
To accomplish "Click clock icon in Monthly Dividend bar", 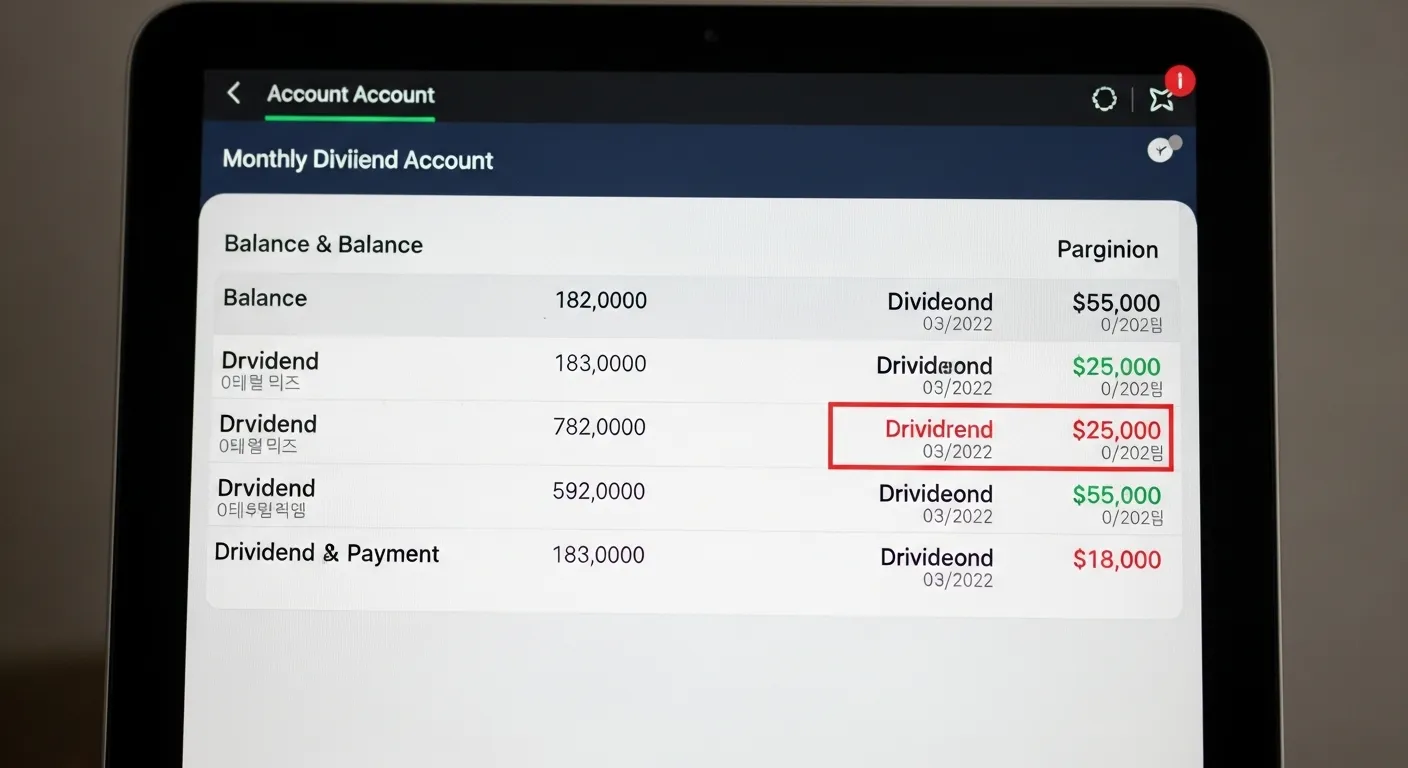I will (x=1160, y=150).
